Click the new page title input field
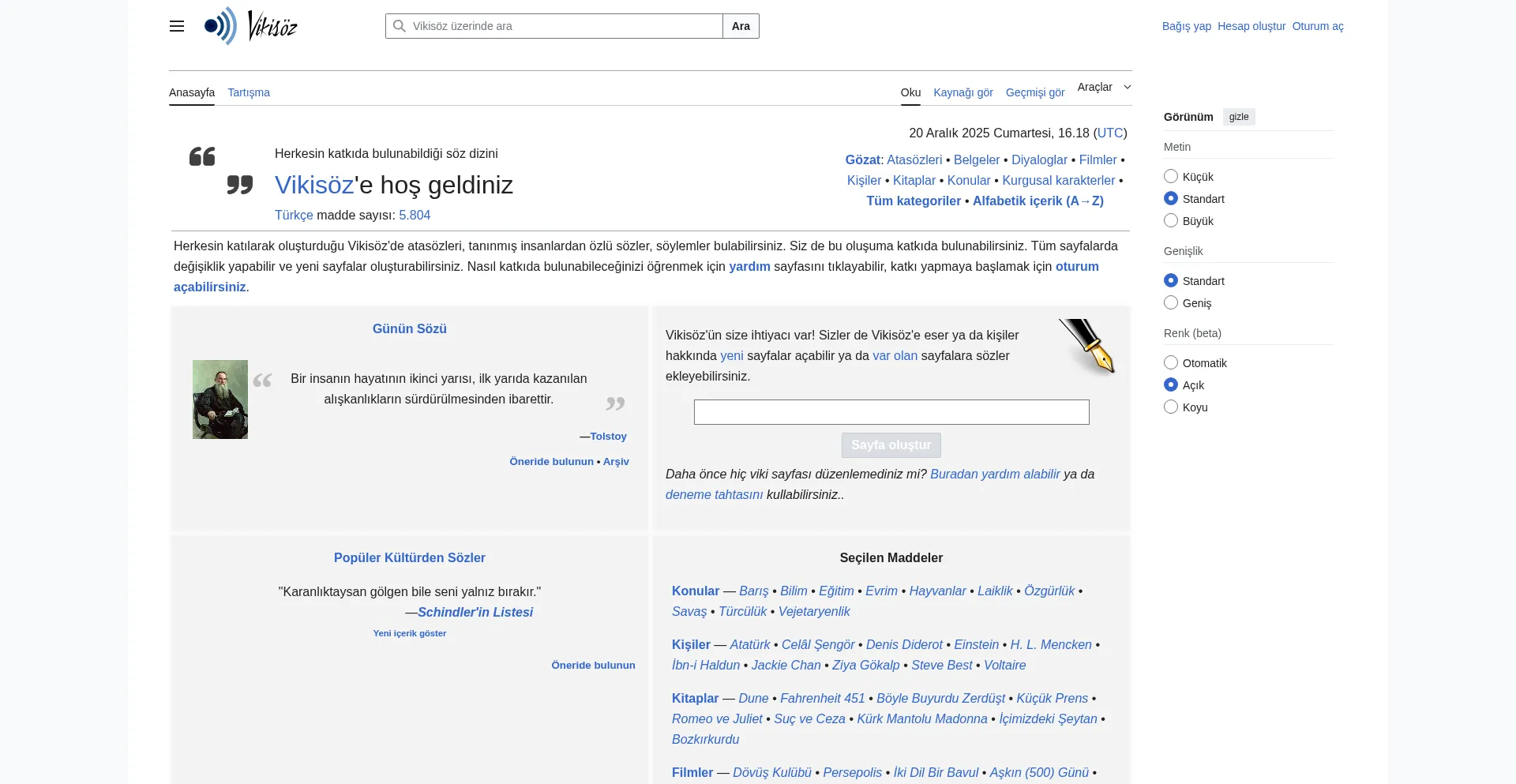 pyautogui.click(x=891, y=411)
